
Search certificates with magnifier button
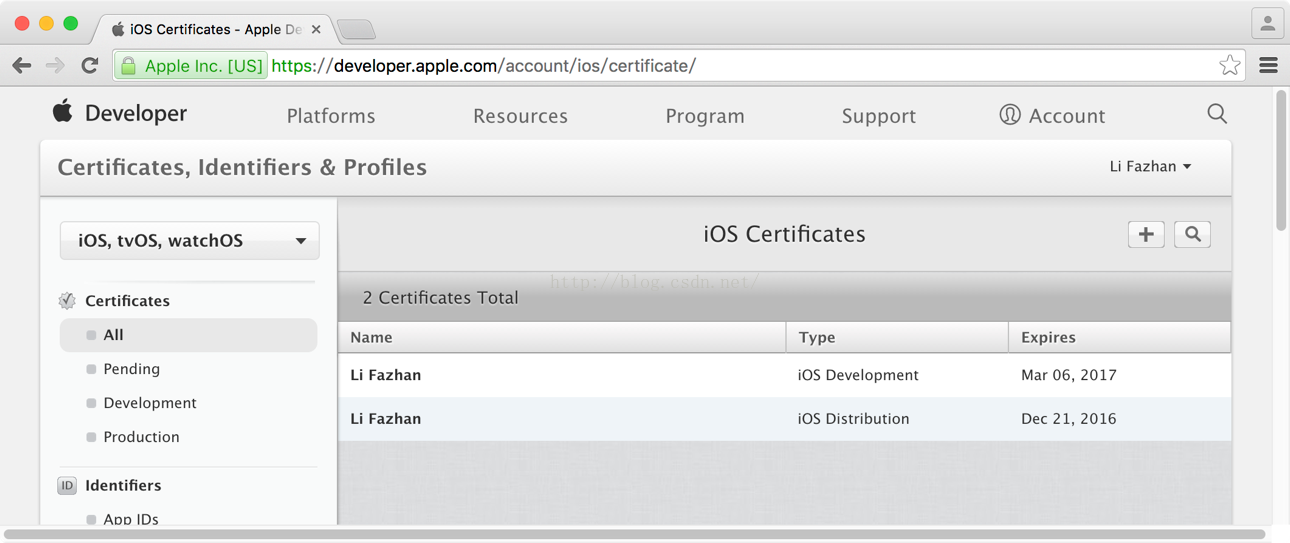1193,234
